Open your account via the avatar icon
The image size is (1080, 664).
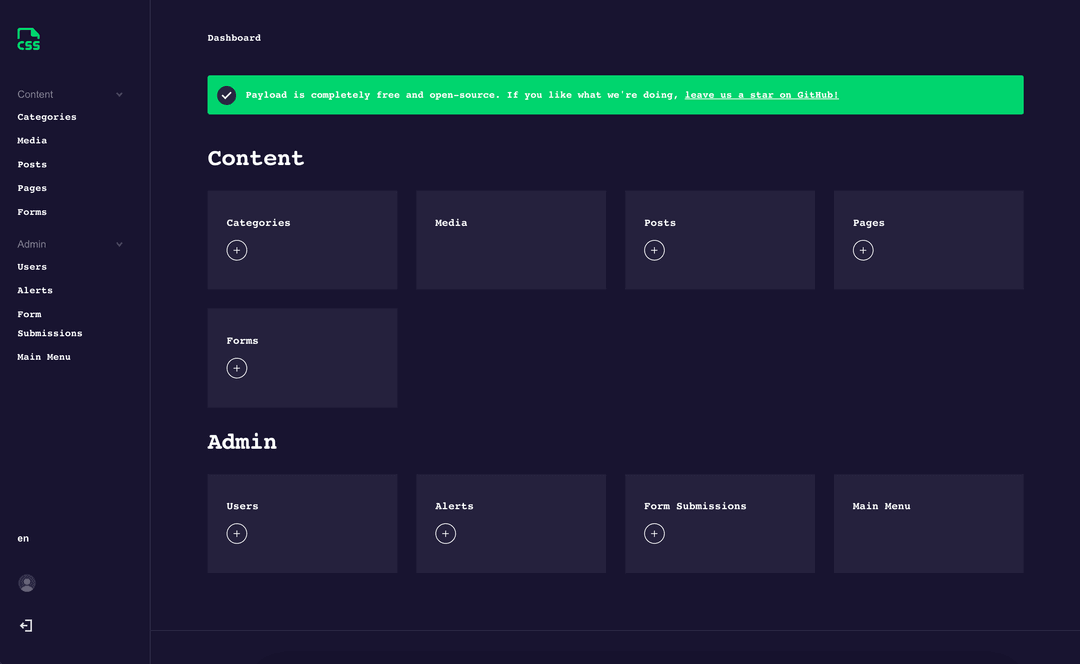[27, 583]
